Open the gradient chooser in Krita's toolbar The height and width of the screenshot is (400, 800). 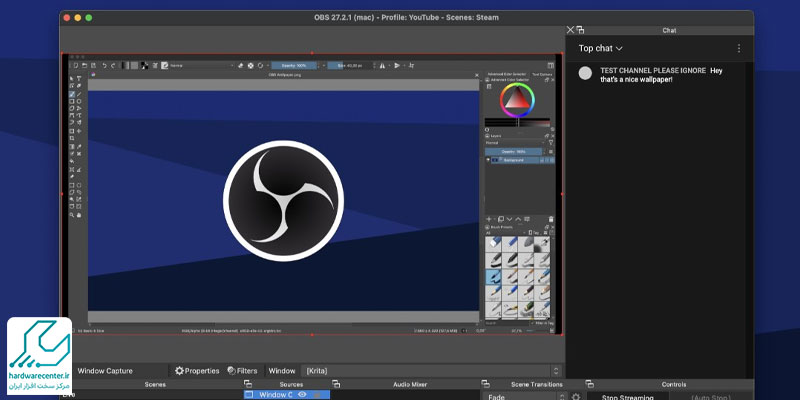click(125, 65)
